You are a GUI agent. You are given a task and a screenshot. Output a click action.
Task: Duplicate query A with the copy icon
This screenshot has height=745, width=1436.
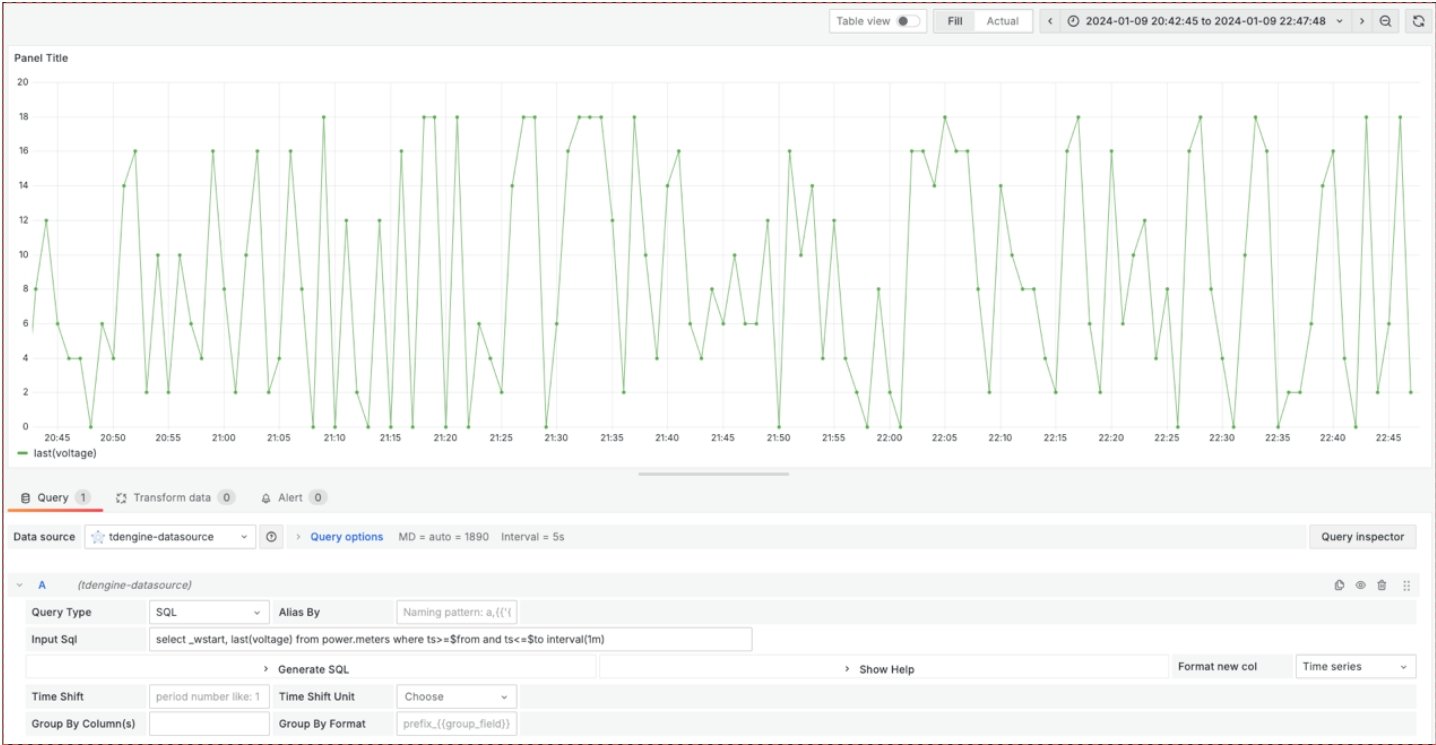click(1339, 585)
